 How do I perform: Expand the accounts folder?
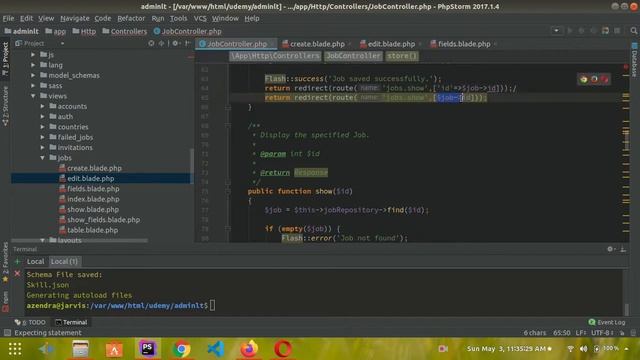(42, 106)
